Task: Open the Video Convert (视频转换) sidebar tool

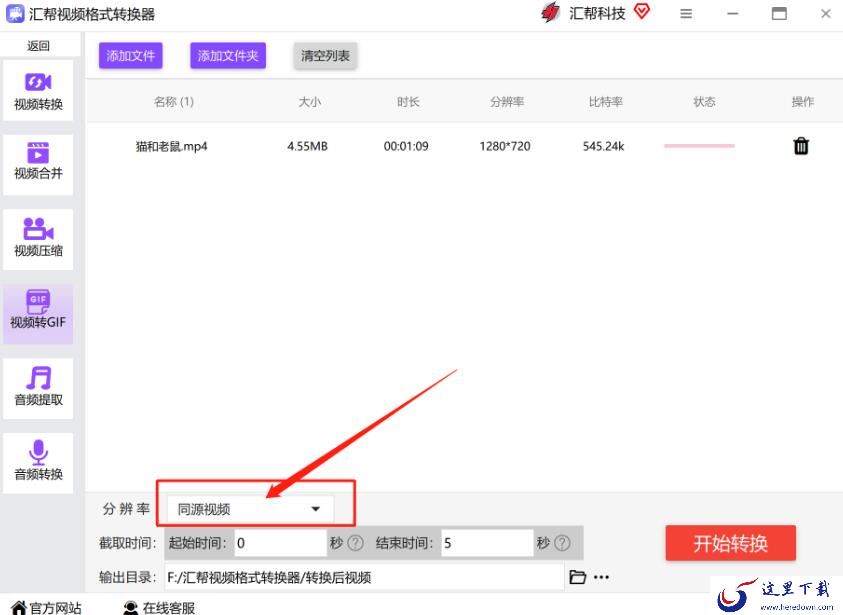Action: point(38,91)
